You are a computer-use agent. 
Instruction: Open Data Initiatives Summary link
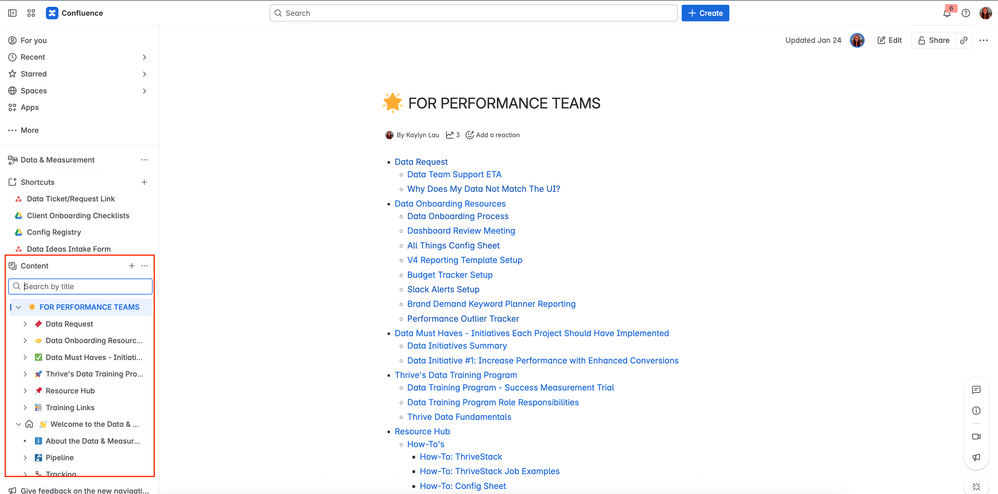[457, 346]
